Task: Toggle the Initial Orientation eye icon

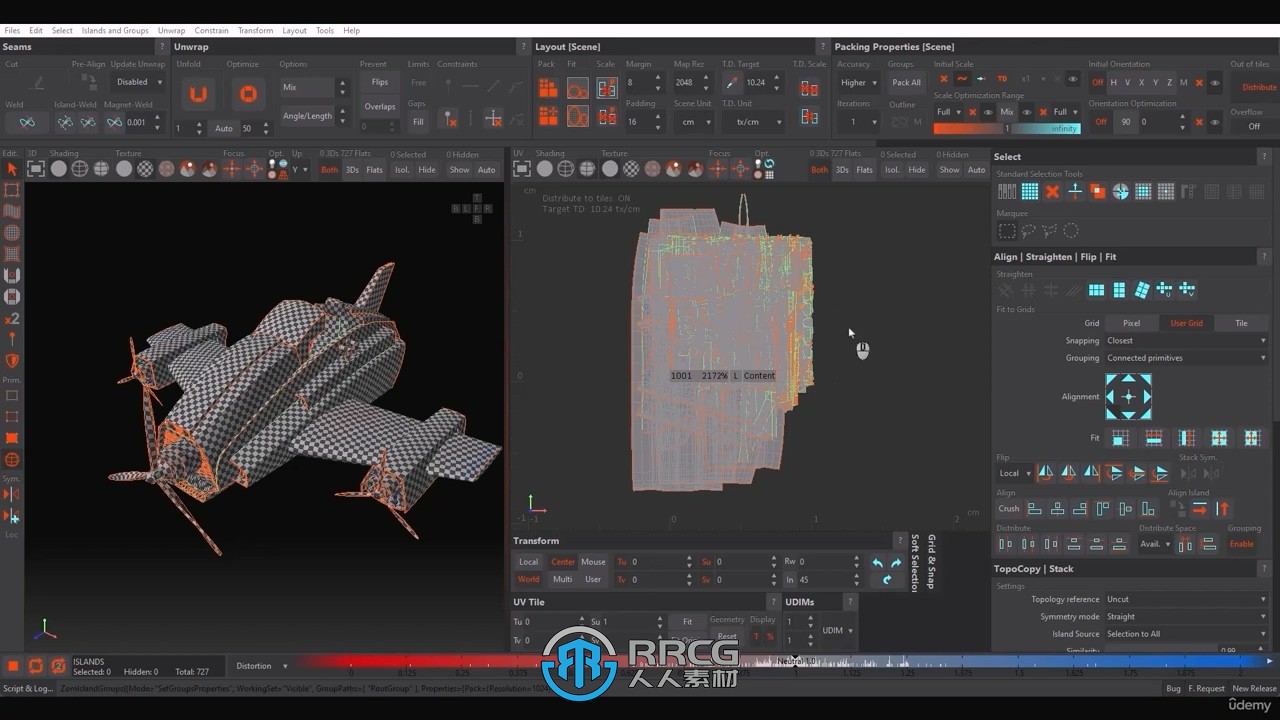Action: (x=1215, y=83)
